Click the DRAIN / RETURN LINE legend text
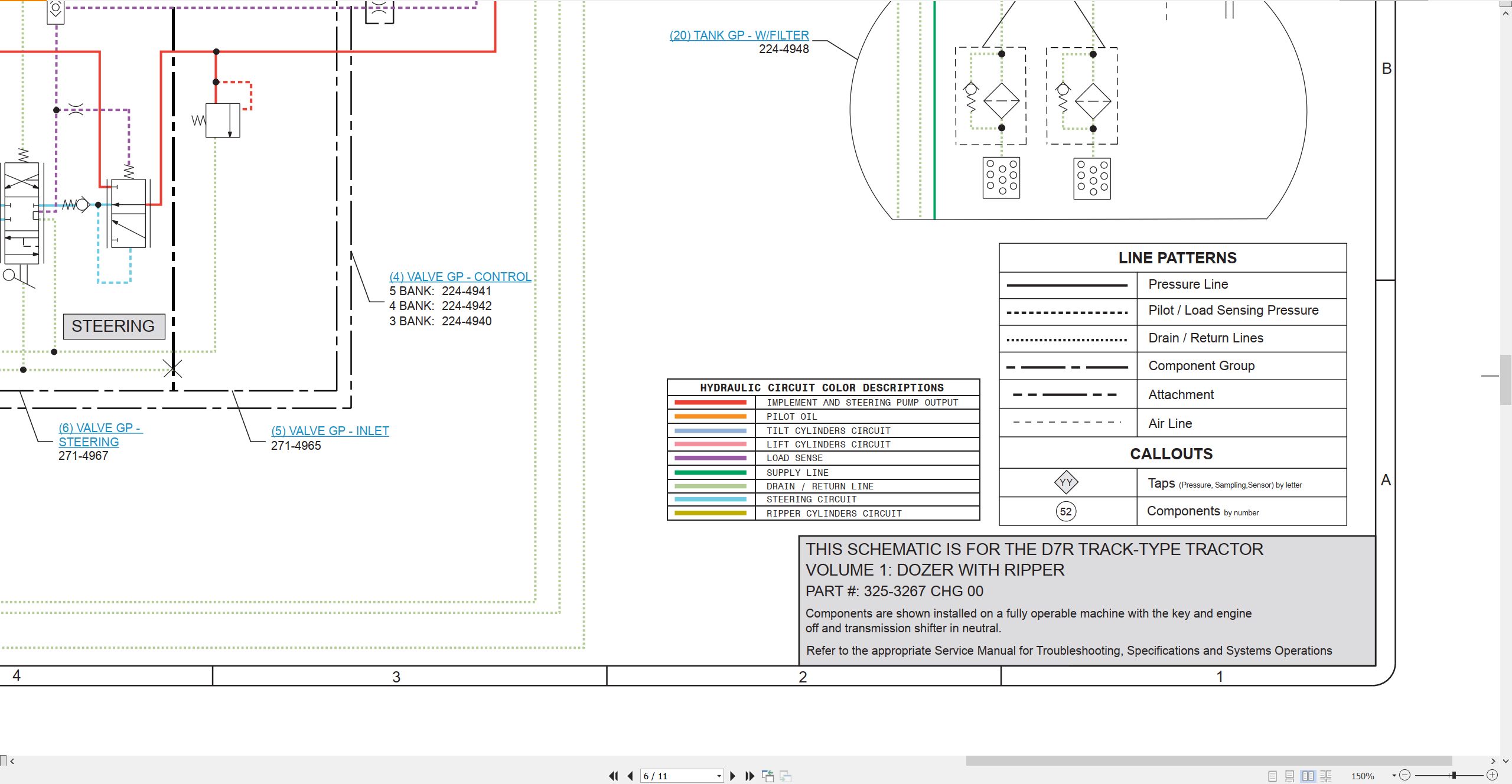The height and width of the screenshot is (784, 1512). coord(820,486)
